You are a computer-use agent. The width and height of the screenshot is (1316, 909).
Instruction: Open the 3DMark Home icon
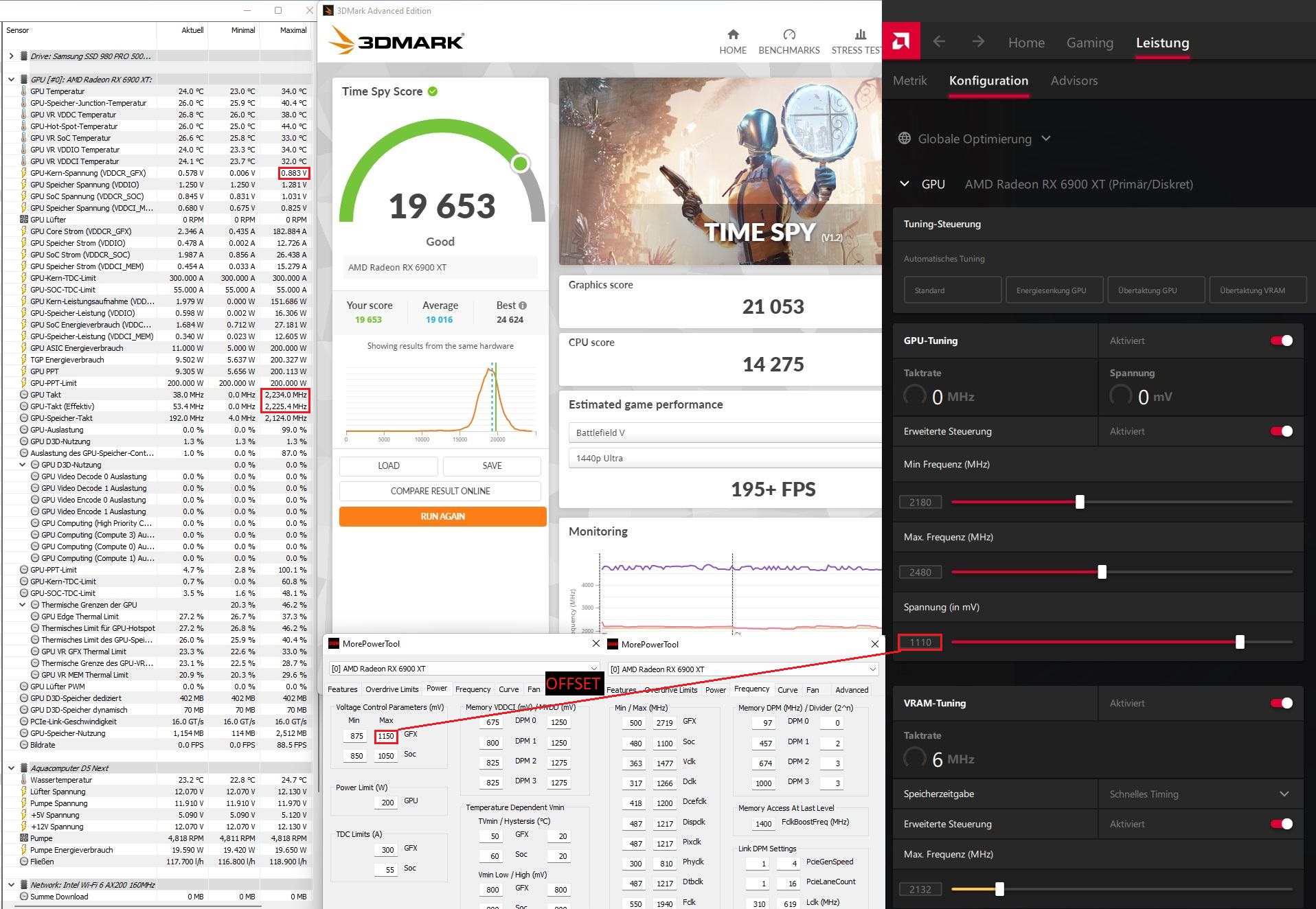pos(733,34)
